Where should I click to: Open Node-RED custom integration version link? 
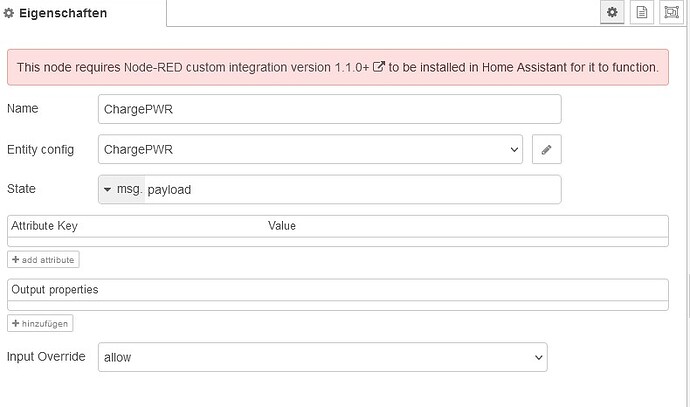246,67
